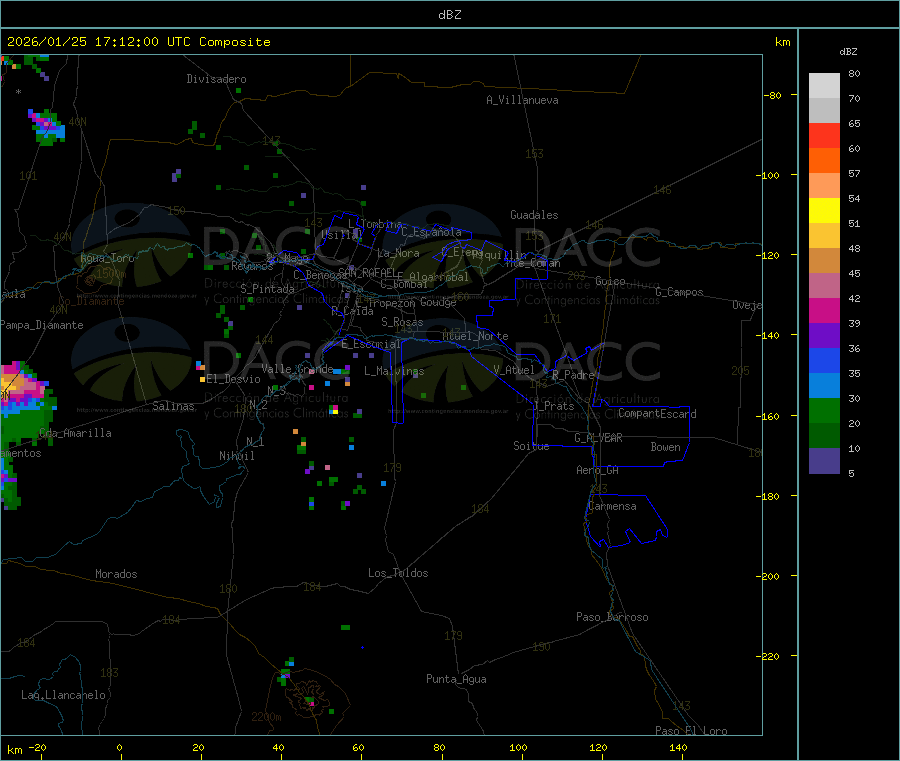This screenshot has width=900, height=761.
Task: Click the Los_Toldos map label
Action: [398, 573]
